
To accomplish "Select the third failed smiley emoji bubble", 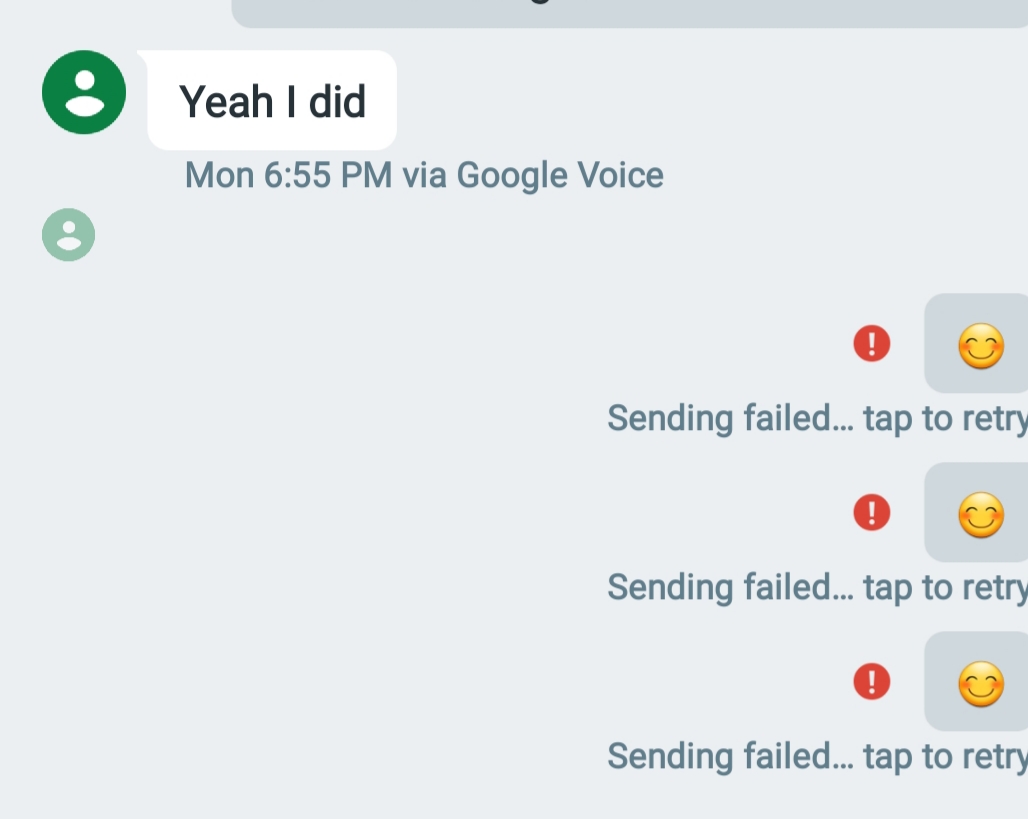I will coord(979,683).
